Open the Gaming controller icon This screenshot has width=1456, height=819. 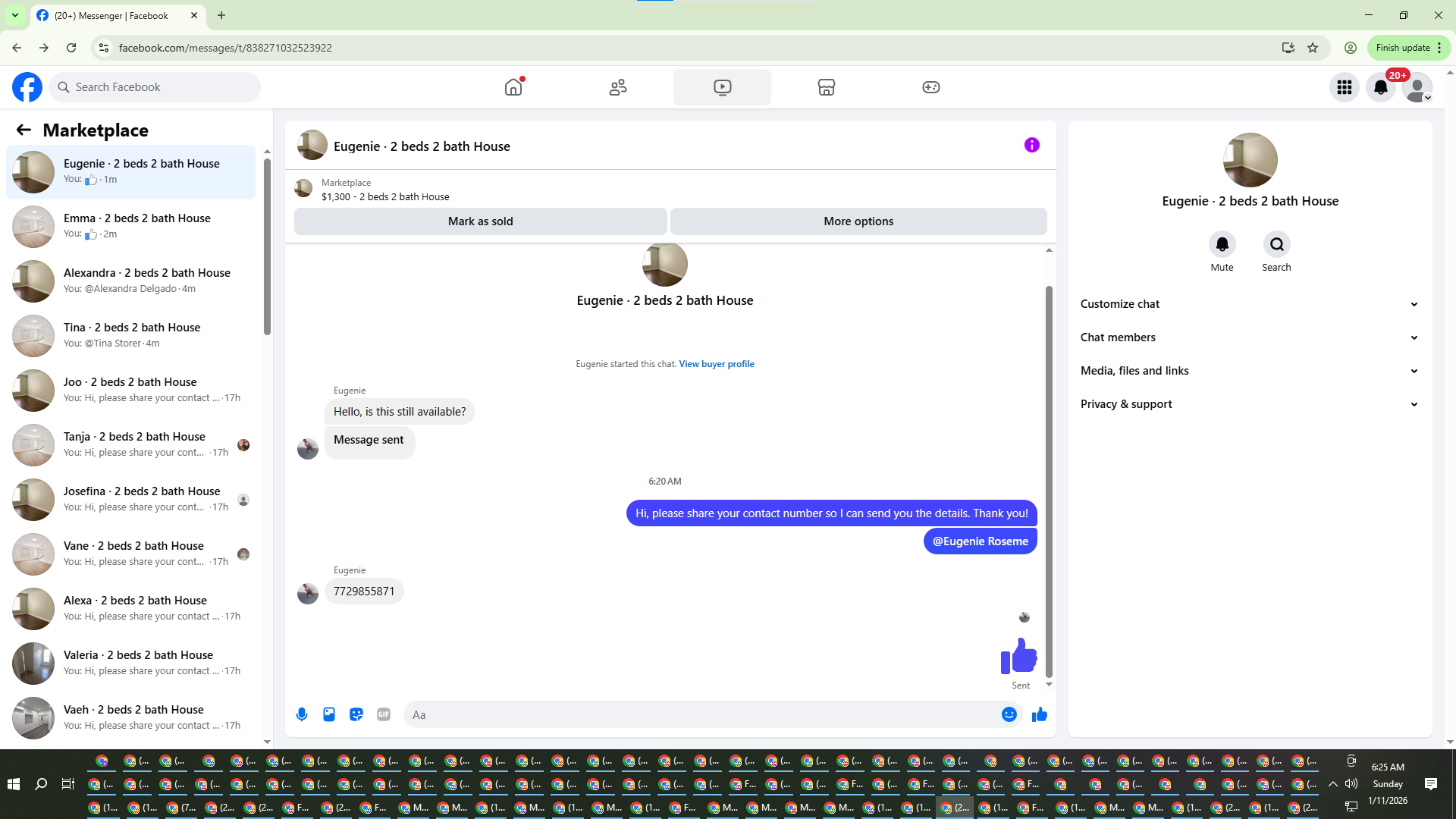click(x=931, y=87)
